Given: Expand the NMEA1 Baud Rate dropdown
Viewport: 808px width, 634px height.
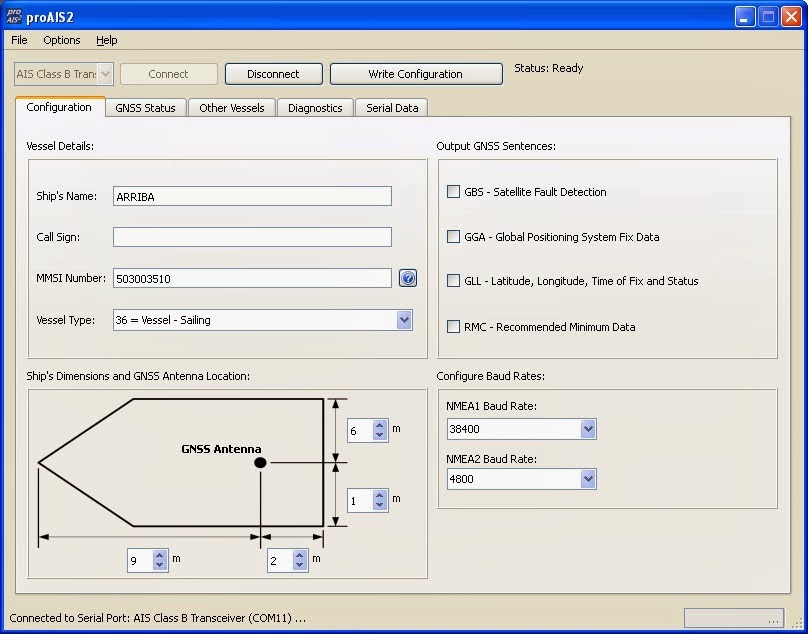Looking at the screenshot, I should (x=588, y=429).
